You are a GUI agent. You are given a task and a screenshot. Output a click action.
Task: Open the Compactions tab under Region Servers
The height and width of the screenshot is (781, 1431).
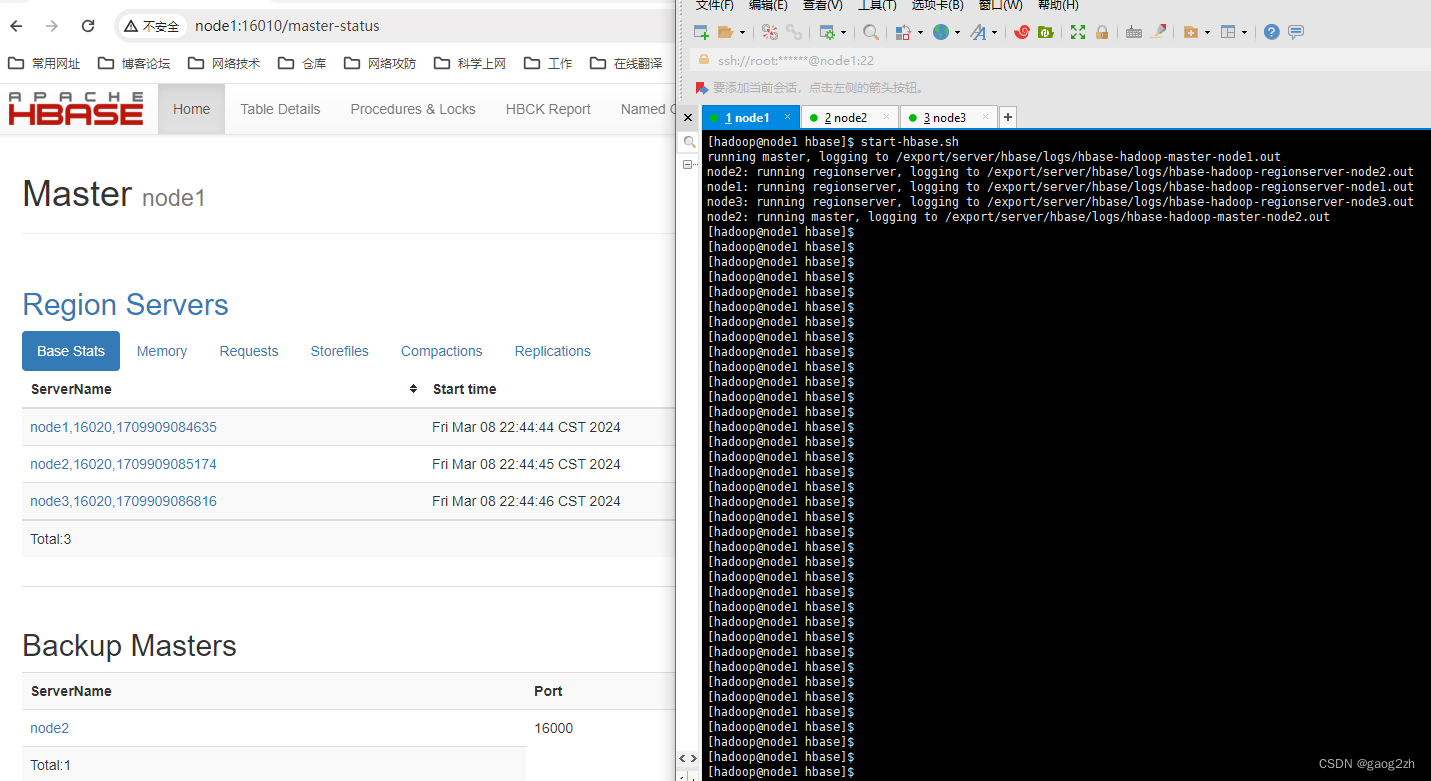pos(442,351)
